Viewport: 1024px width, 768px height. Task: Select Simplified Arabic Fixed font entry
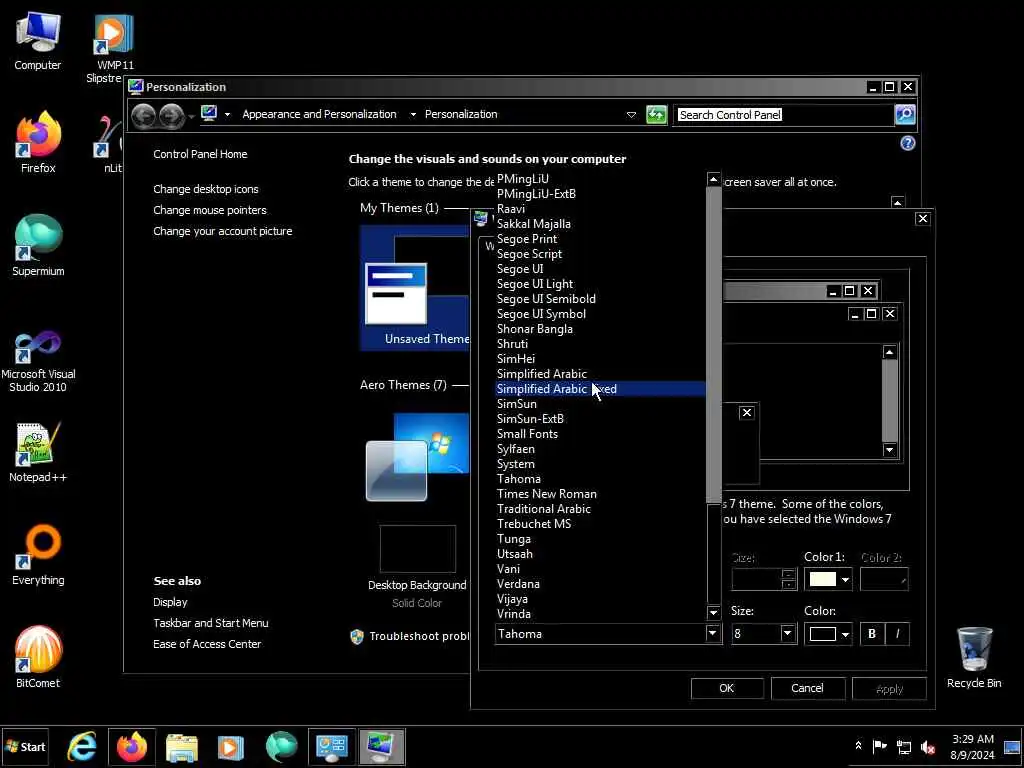[x=601, y=389]
